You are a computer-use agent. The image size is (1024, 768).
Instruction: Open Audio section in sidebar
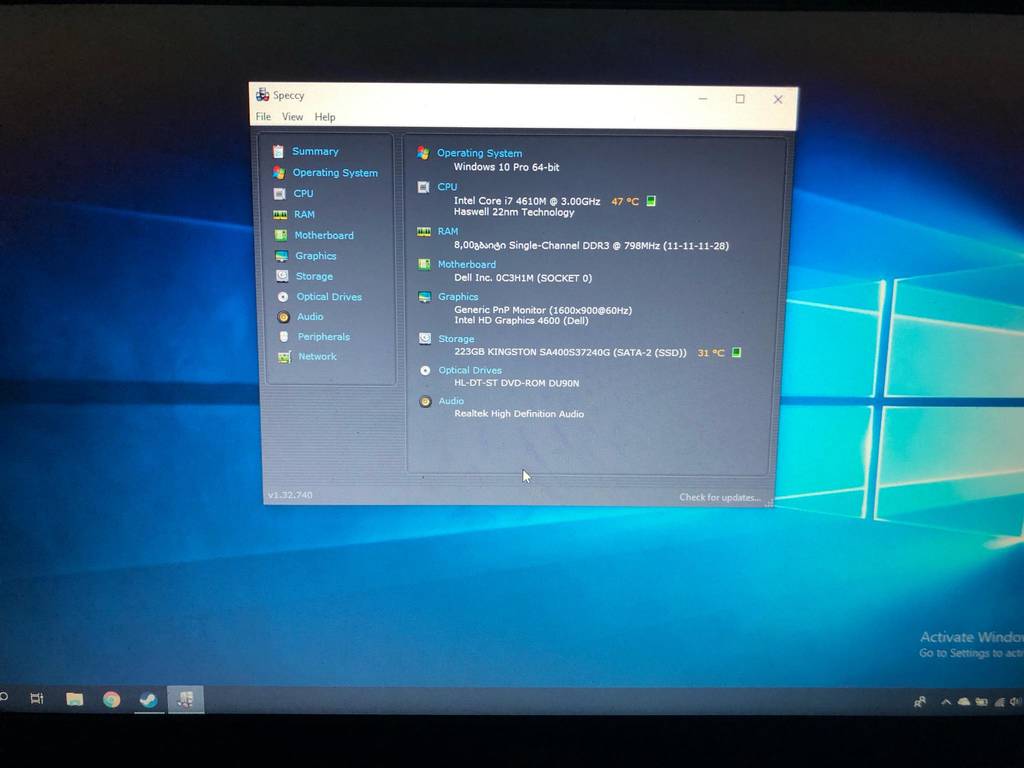coord(310,317)
